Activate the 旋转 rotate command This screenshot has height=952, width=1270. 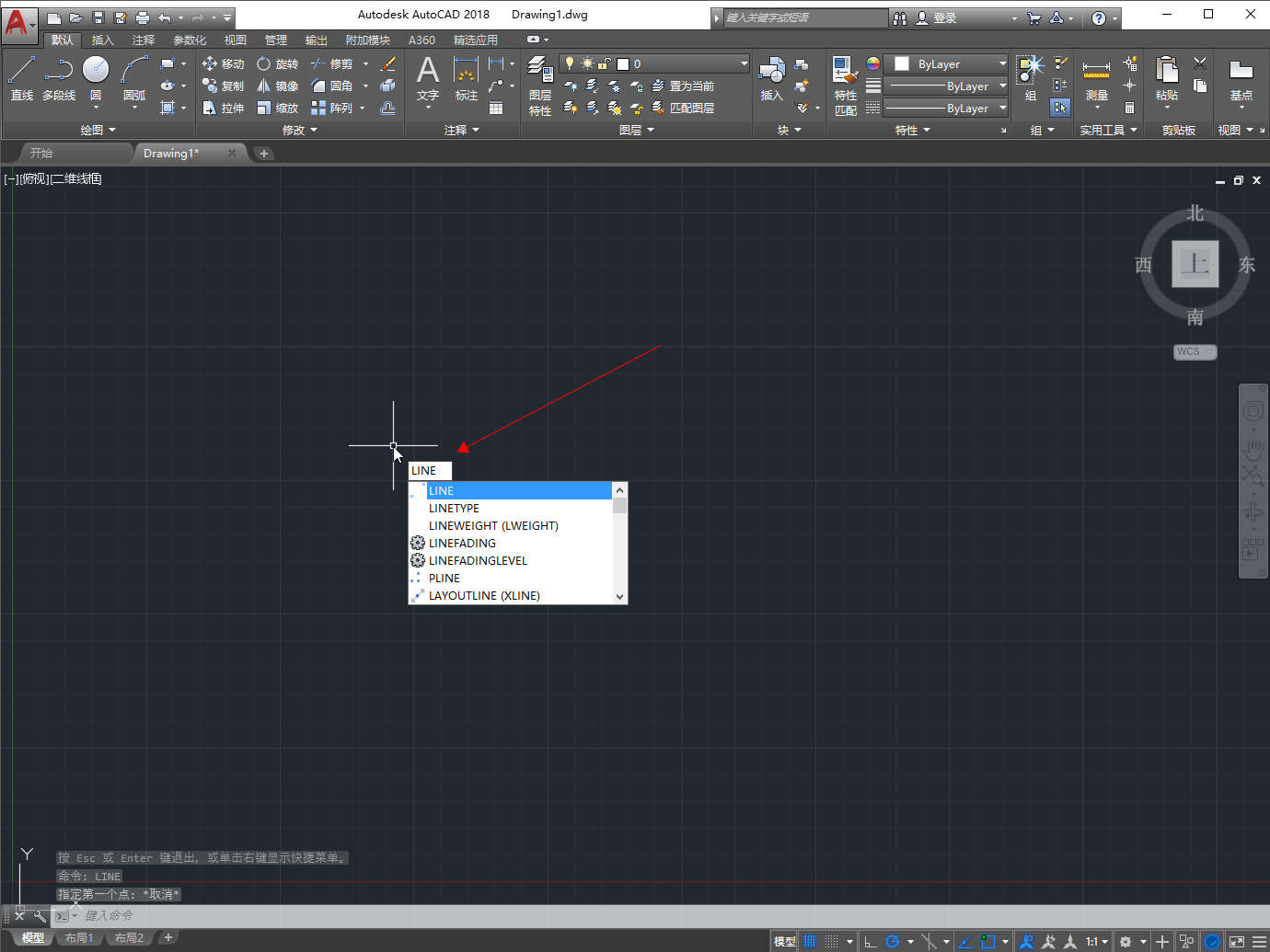[277, 63]
